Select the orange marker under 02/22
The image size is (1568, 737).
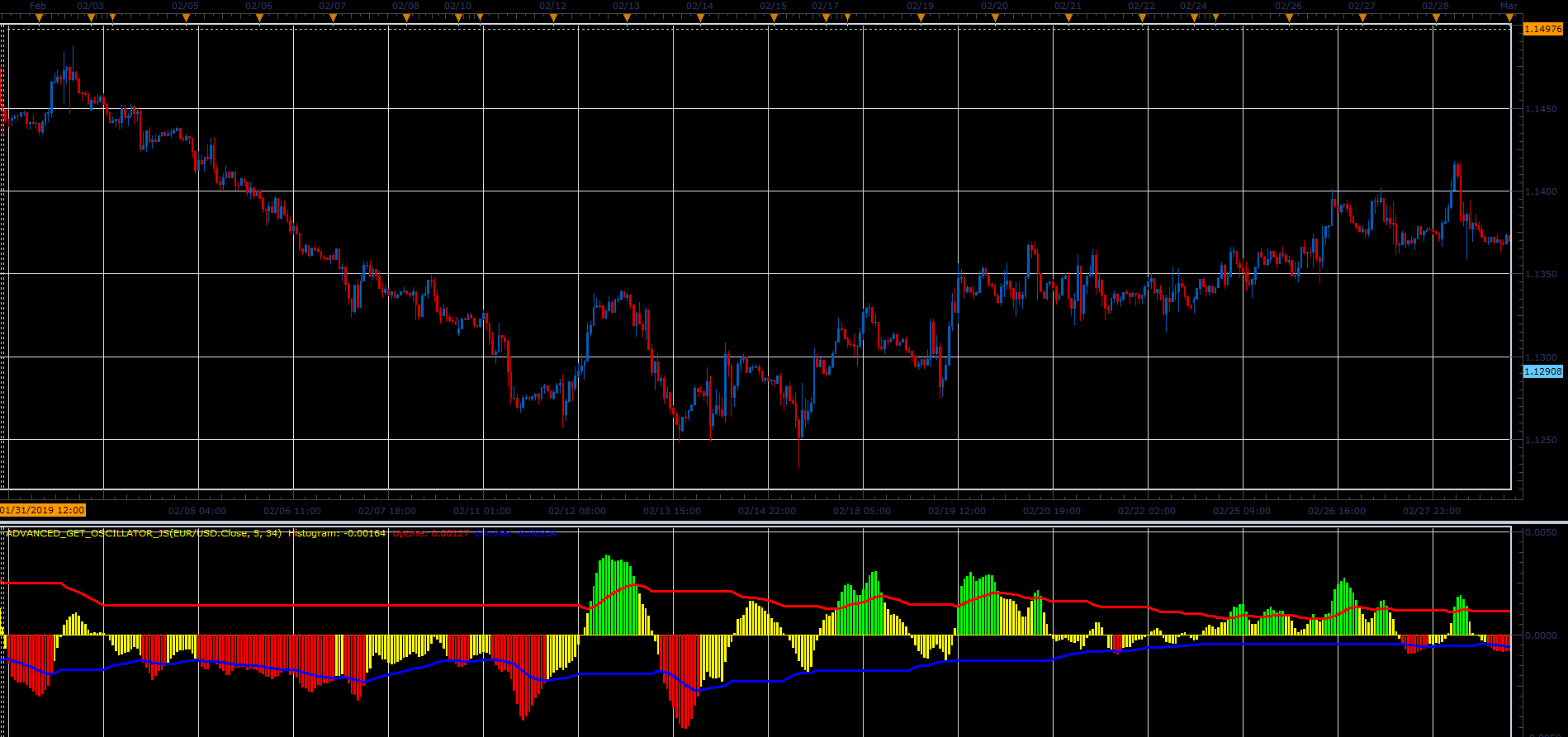1142,17
